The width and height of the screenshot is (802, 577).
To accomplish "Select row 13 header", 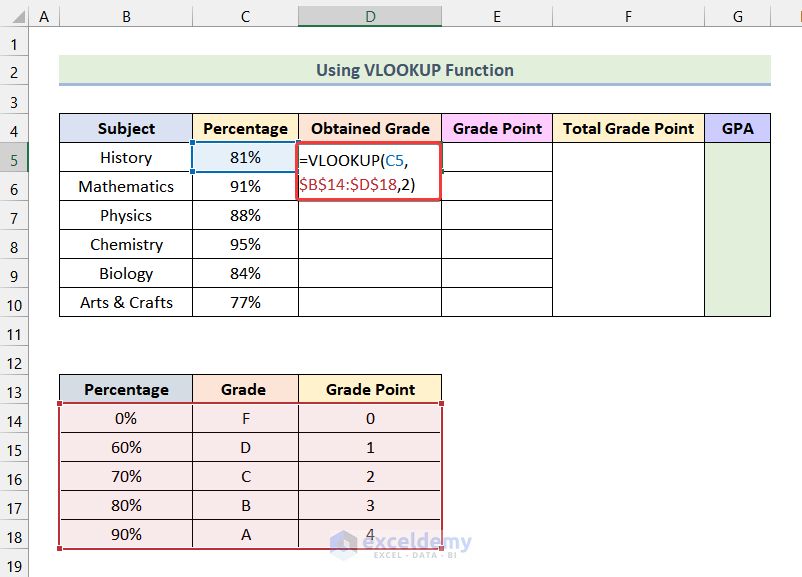I will click(x=14, y=390).
